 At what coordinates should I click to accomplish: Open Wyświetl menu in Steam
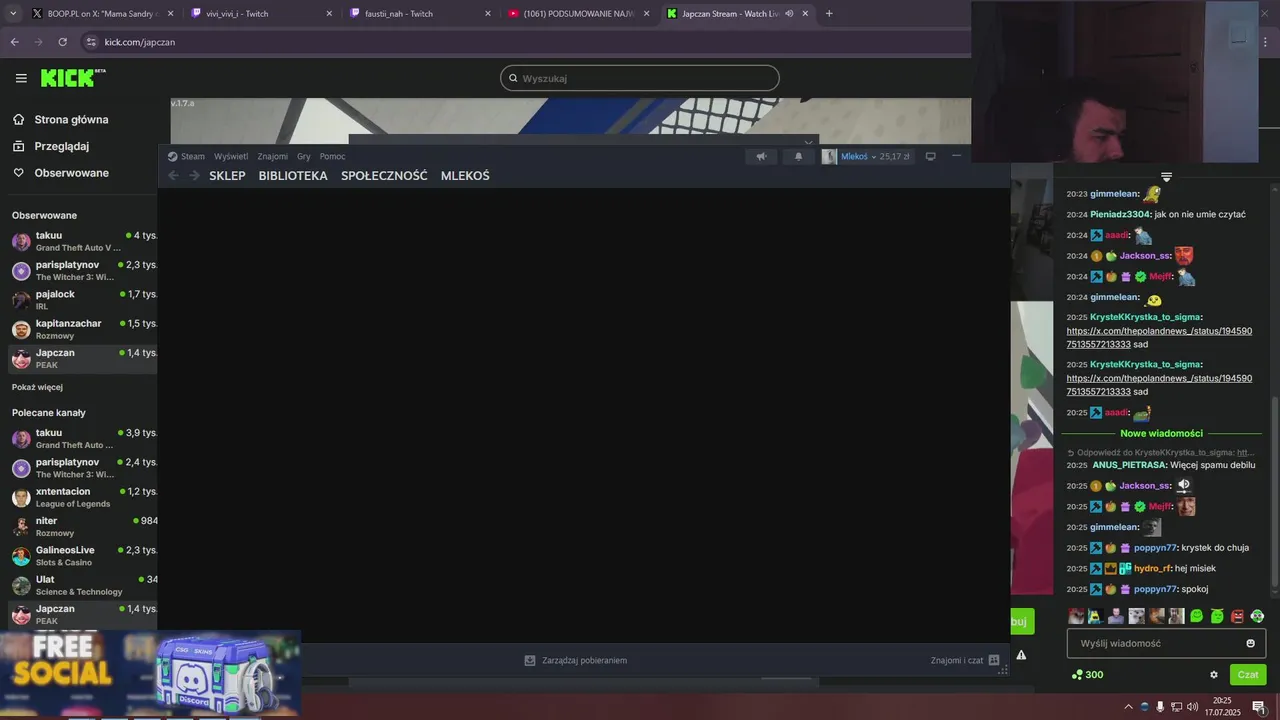(231, 156)
